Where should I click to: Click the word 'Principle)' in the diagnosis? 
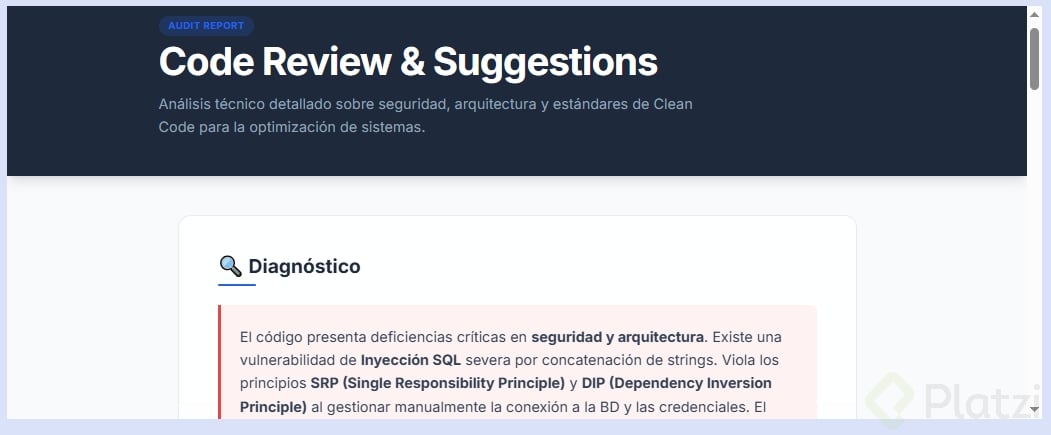point(273,407)
